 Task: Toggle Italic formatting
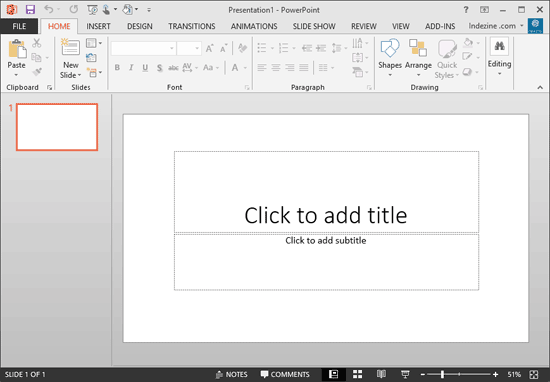coord(131,67)
